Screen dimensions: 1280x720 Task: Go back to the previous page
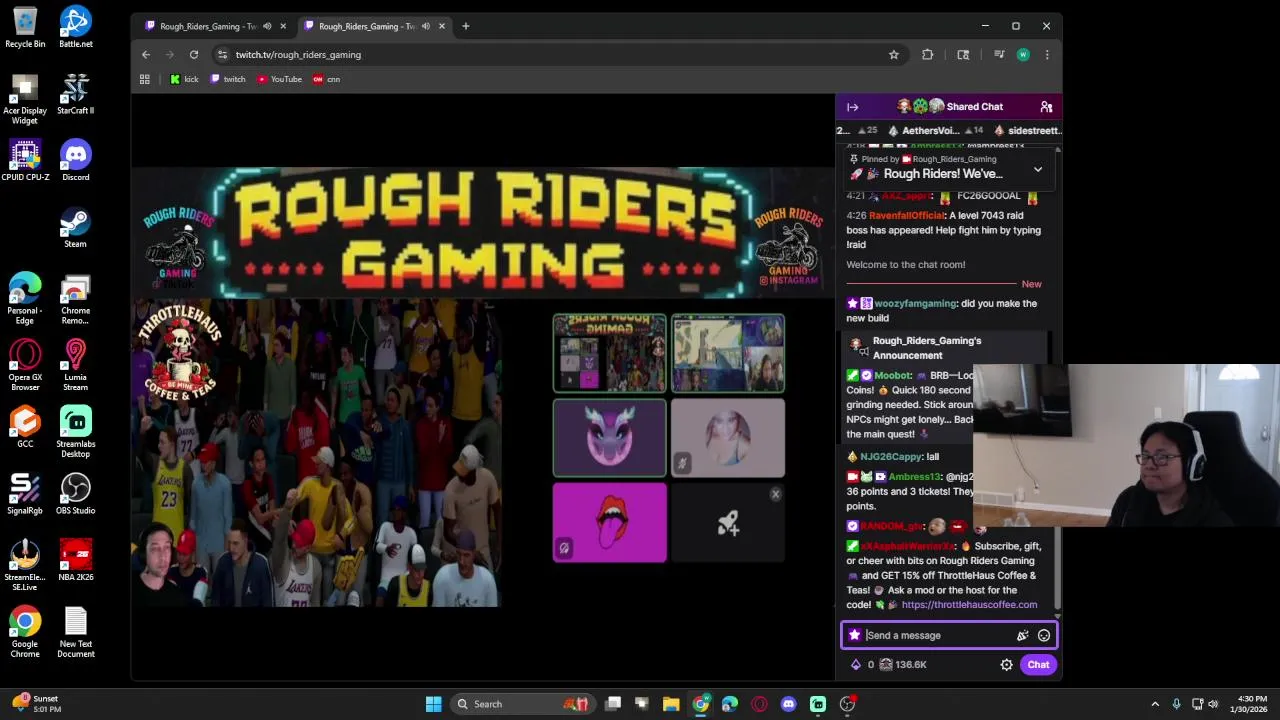pos(146,55)
